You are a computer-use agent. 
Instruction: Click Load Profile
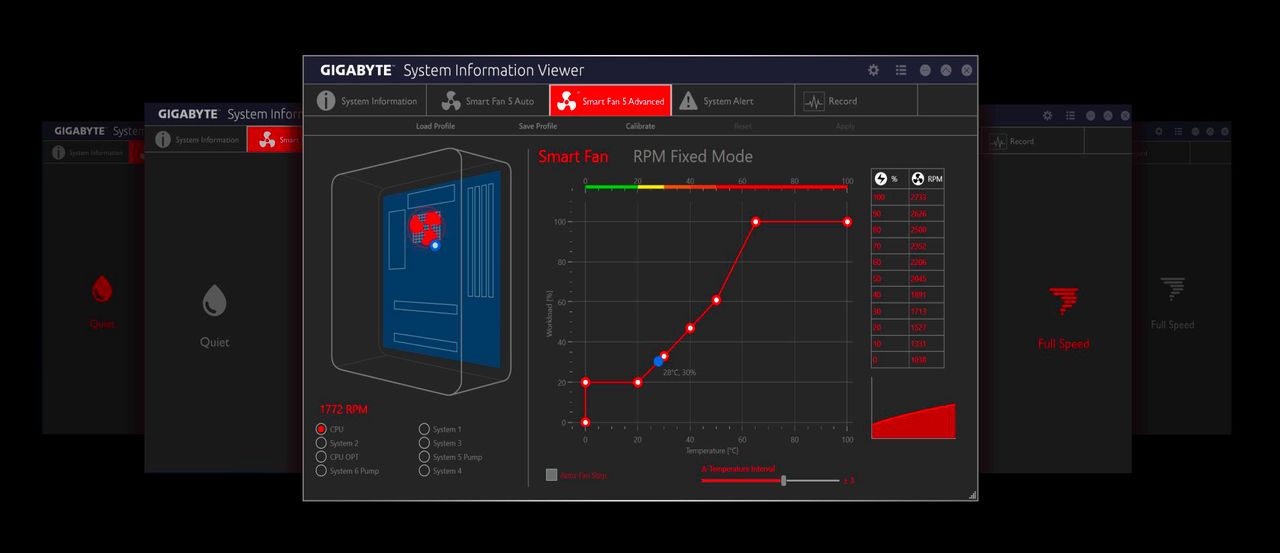[435, 126]
